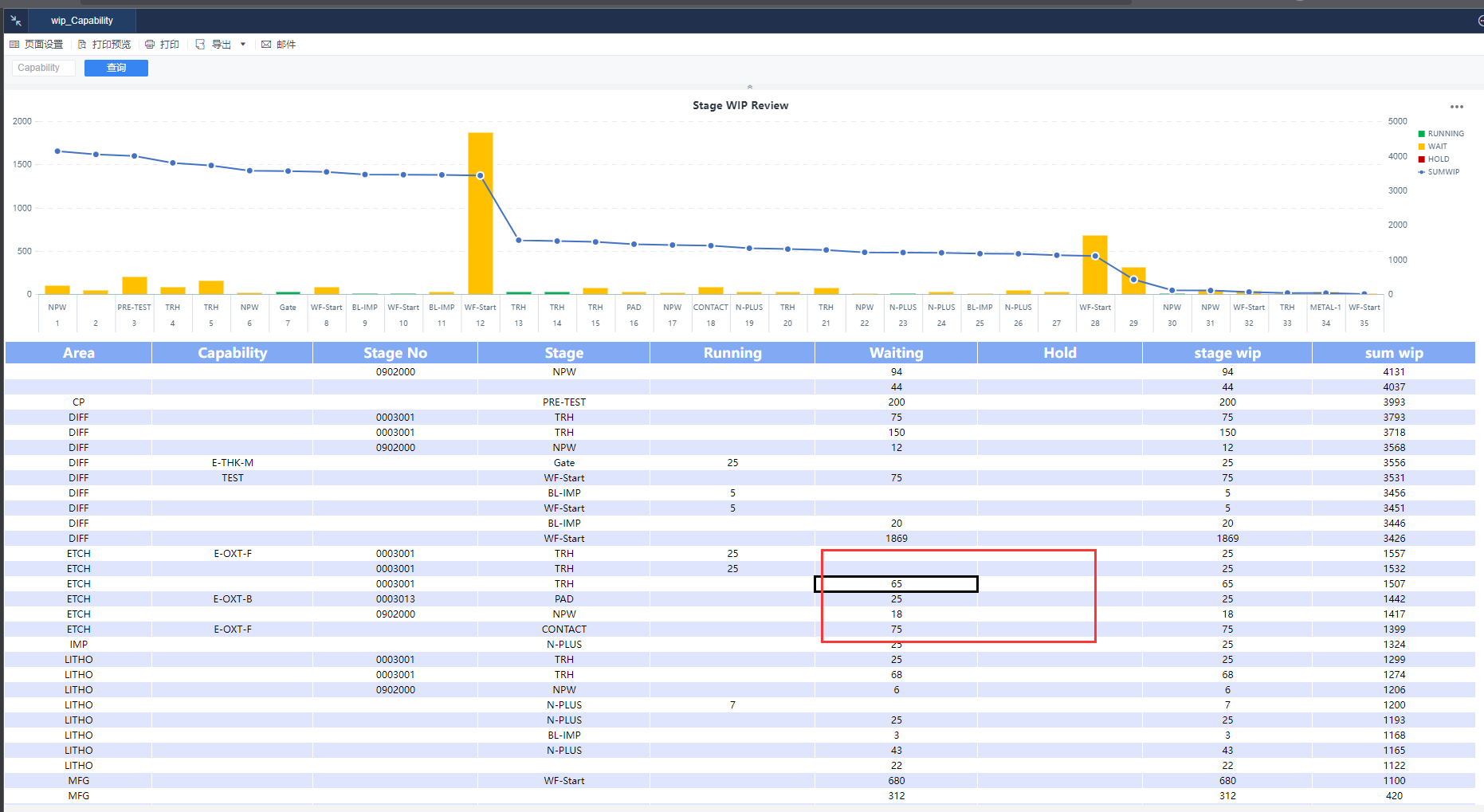Click the export (导出) icon
The height and width of the screenshot is (812, 1484).
pyautogui.click(x=200, y=45)
